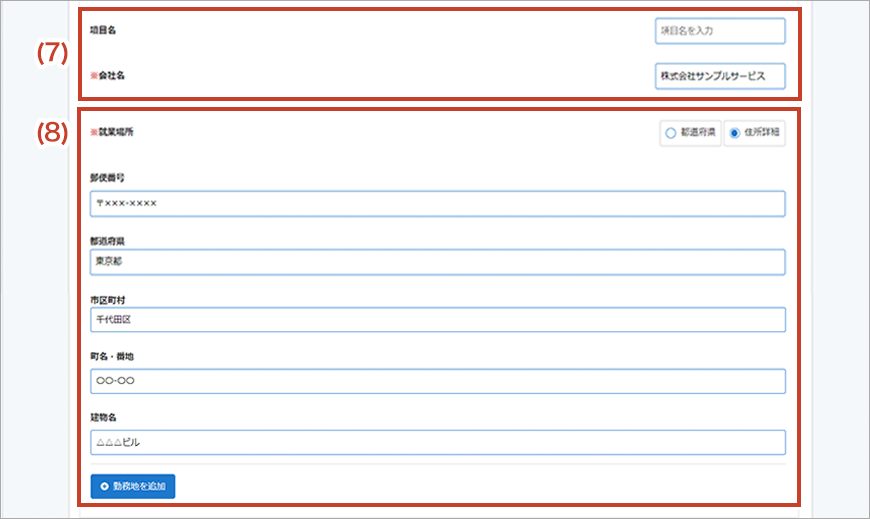
Task: Click the 町名・番地 label text
Action: pos(111,355)
